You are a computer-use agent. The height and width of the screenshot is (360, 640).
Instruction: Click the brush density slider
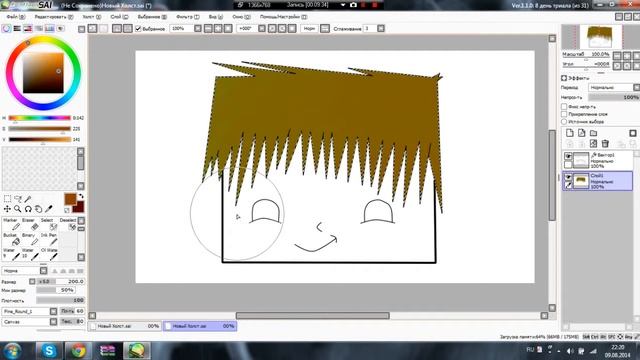(60, 300)
